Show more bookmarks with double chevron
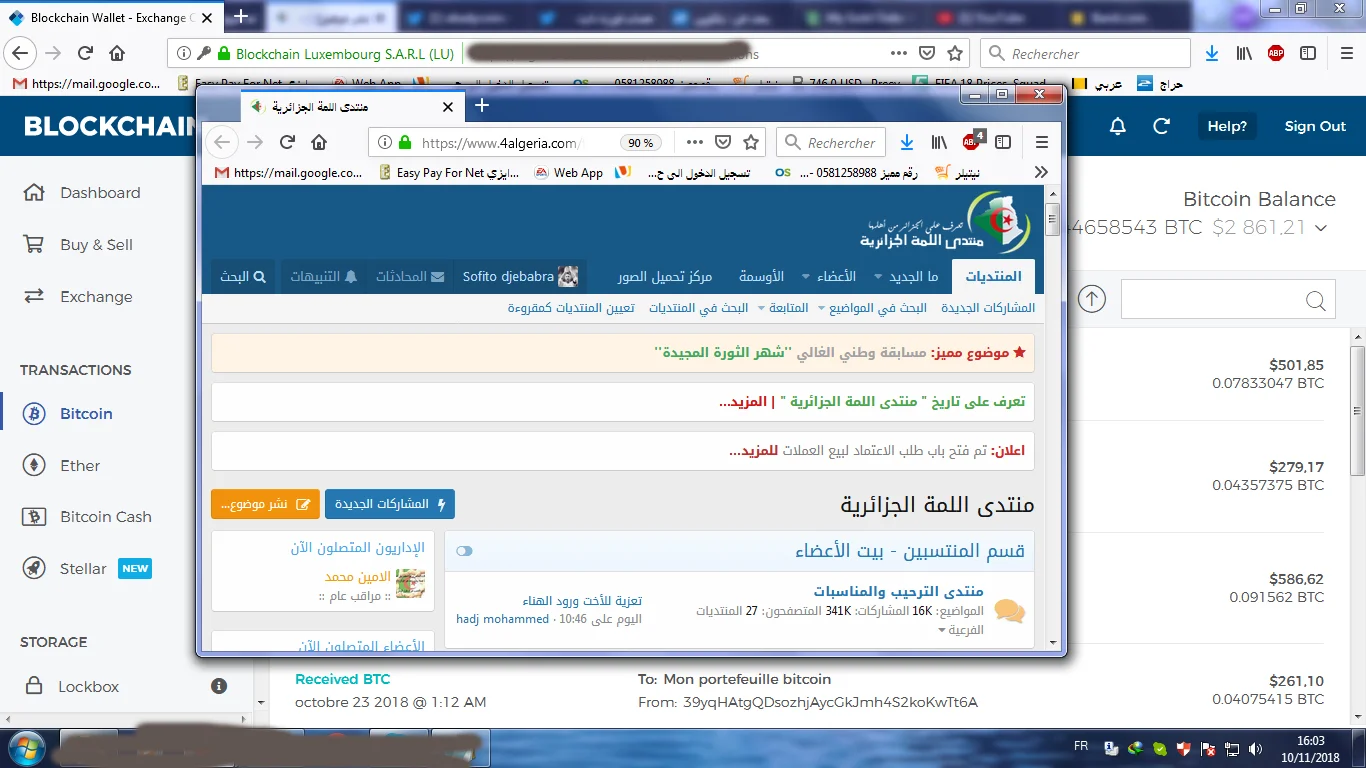 coord(1041,172)
